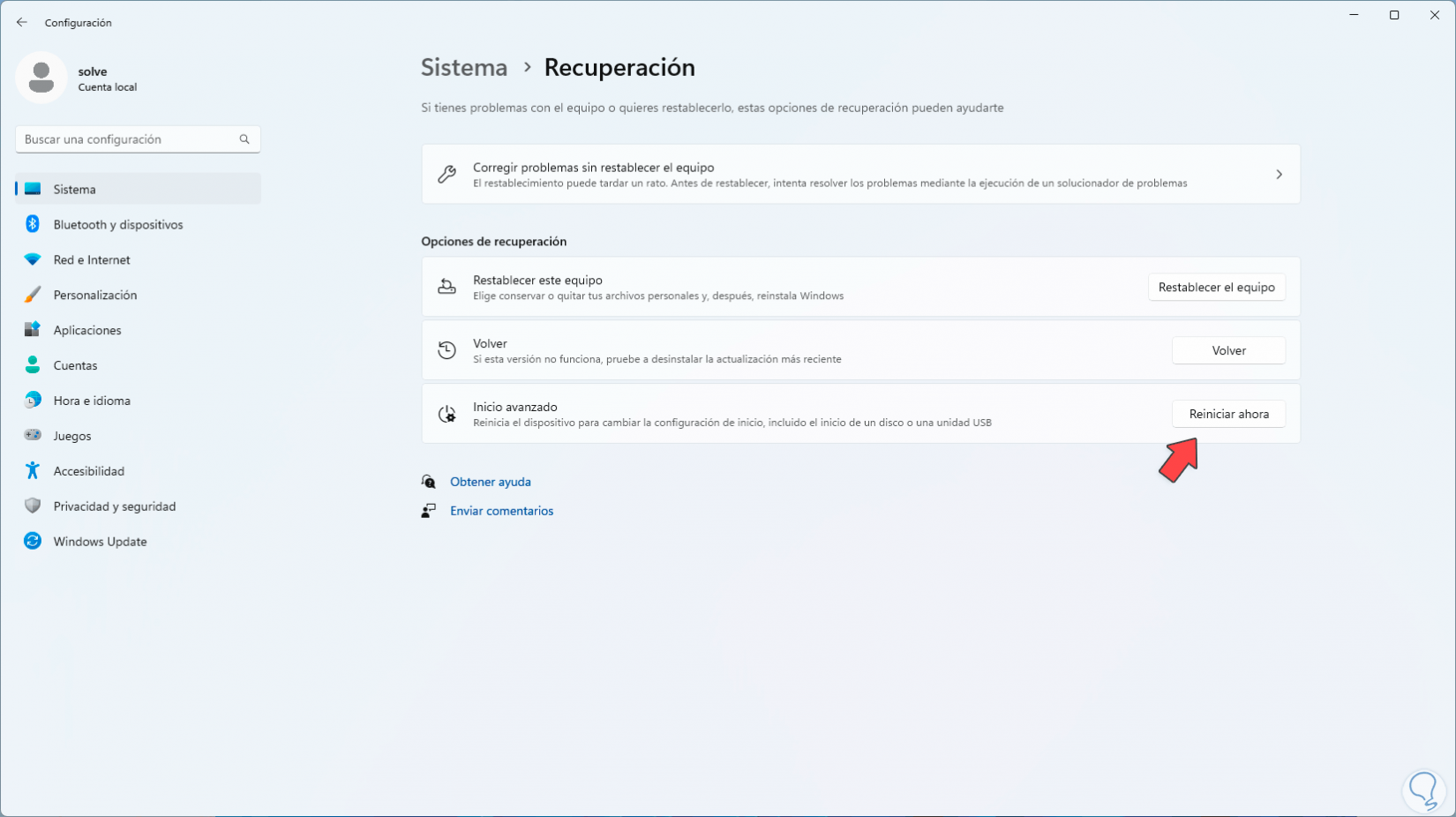Navigate to Cuentas settings
Screen dimensions: 1456x817
point(138,365)
